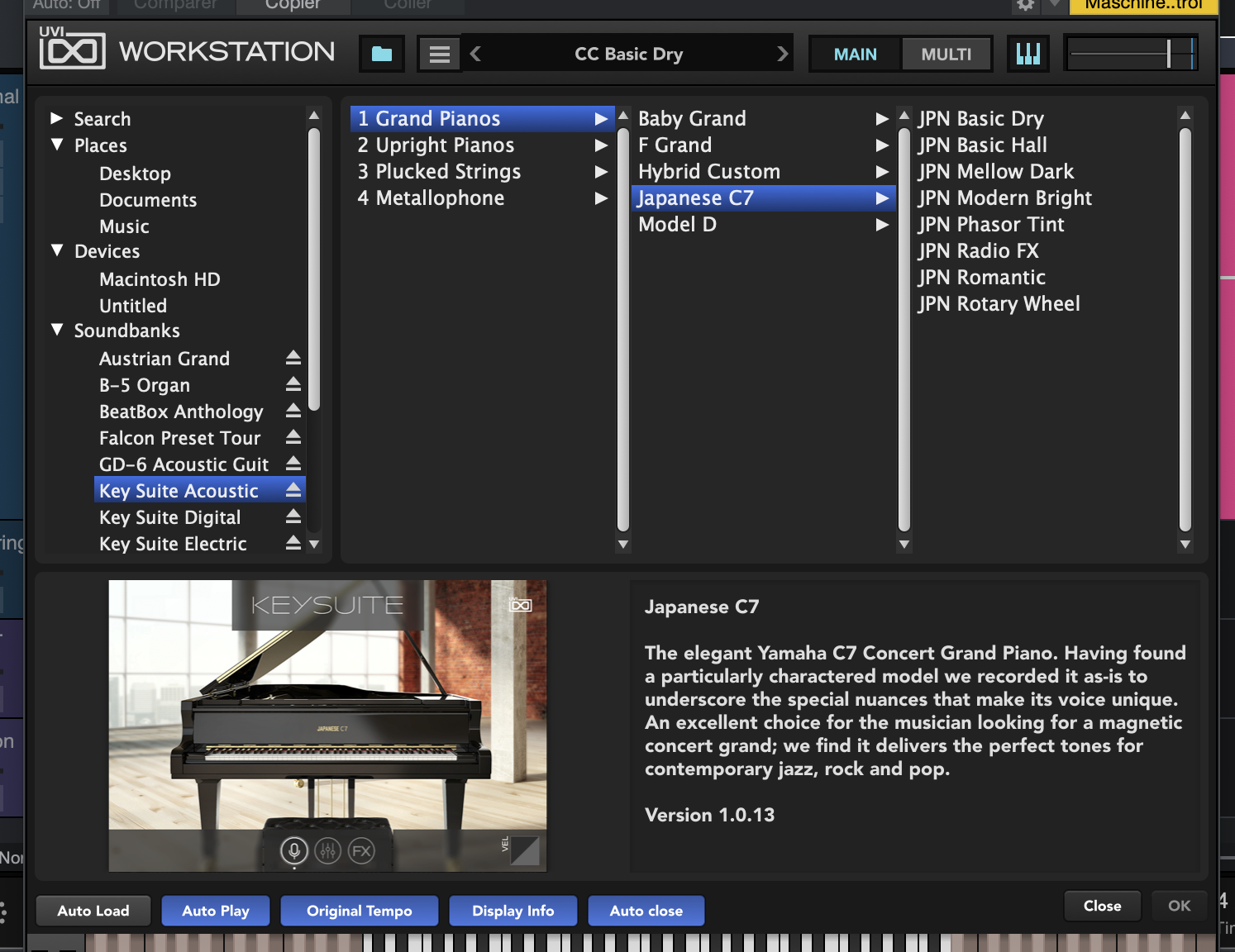The height and width of the screenshot is (952, 1235).
Task: Load the JPN Basic Dry preset
Action: click(x=980, y=119)
